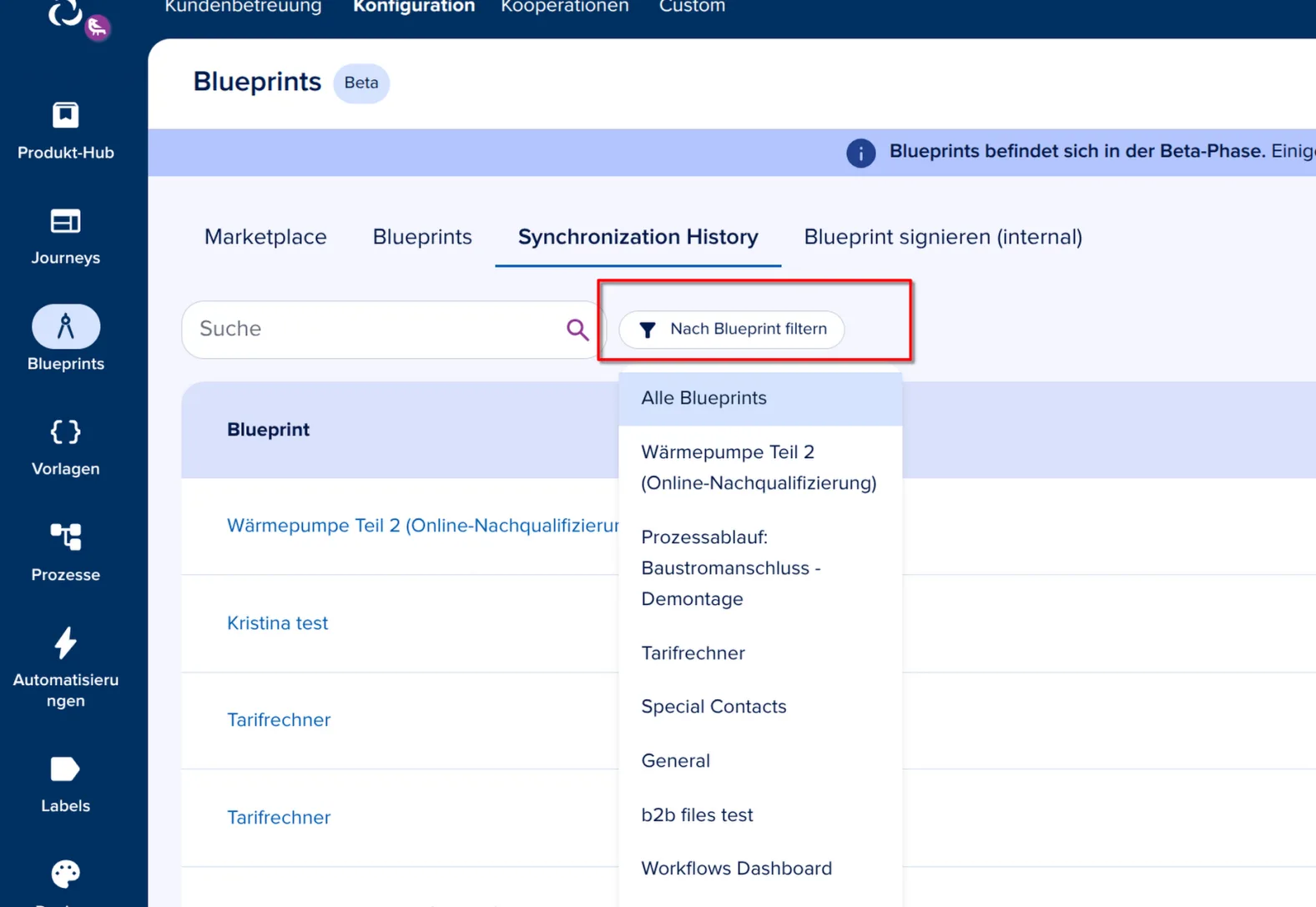Switch to the Blueprints tab
Image resolution: width=1316 pixels, height=907 pixels.
coord(422,237)
